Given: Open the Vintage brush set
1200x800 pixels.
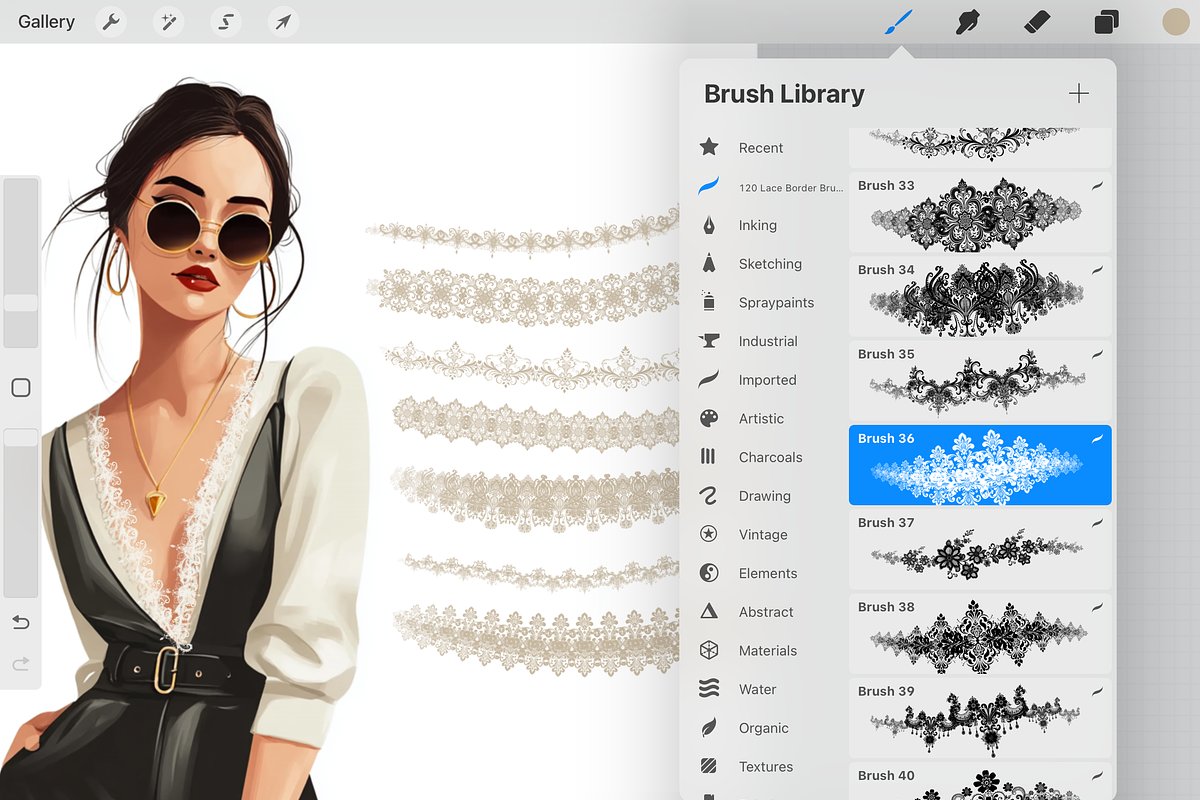Looking at the screenshot, I should click(765, 535).
